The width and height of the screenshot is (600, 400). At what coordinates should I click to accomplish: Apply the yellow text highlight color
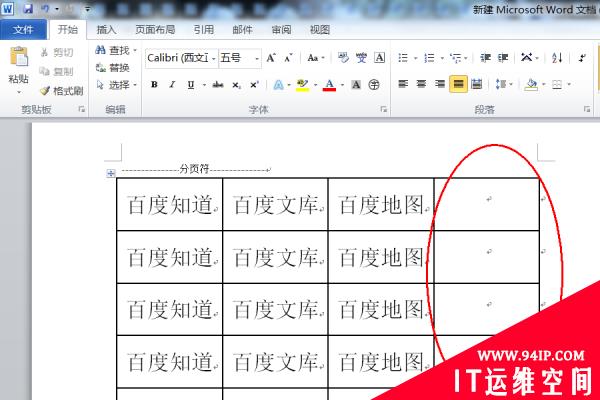pyautogui.click(x=302, y=85)
